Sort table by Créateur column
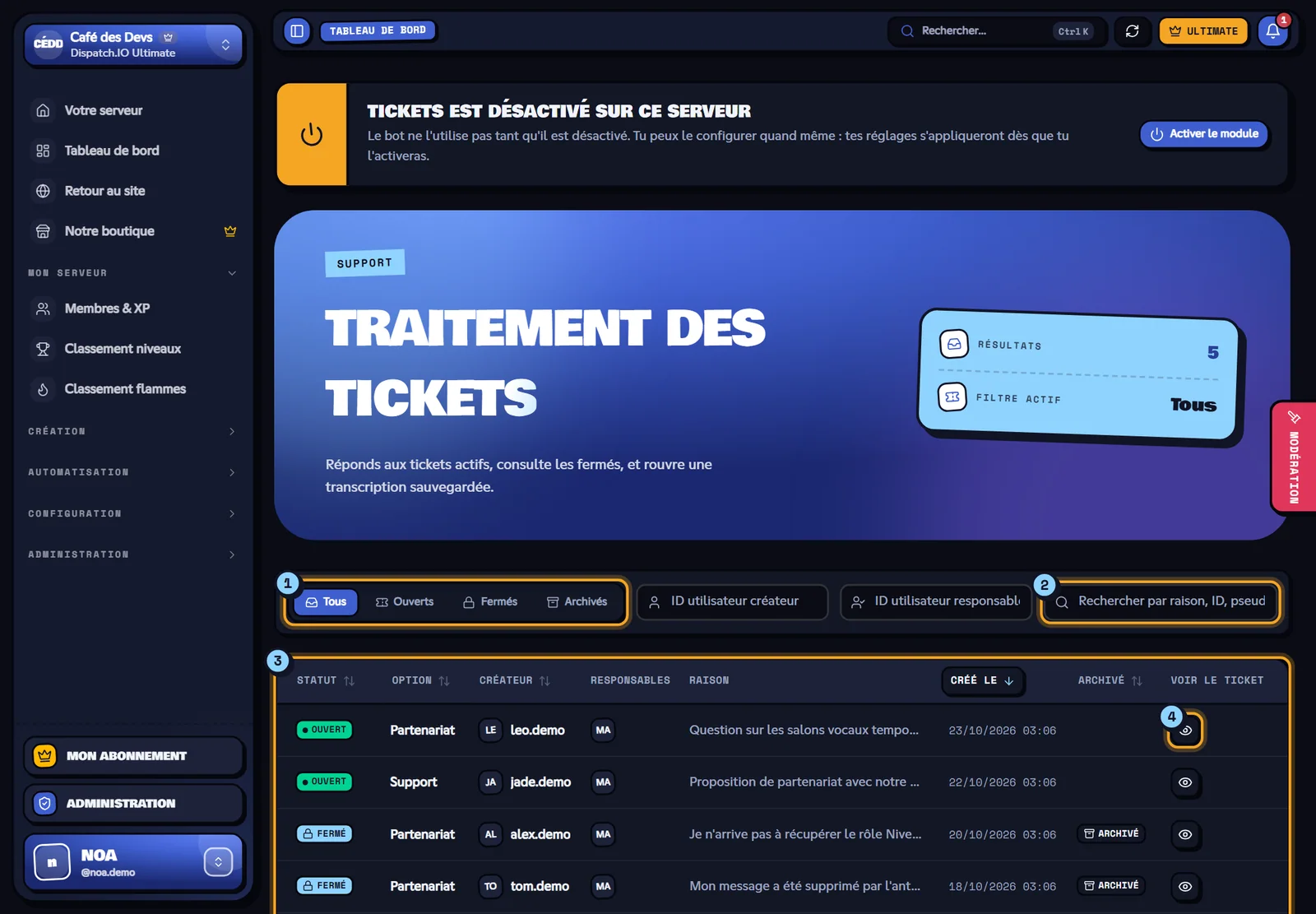Screen dimensions: 1316x914 tap(515, 680)
